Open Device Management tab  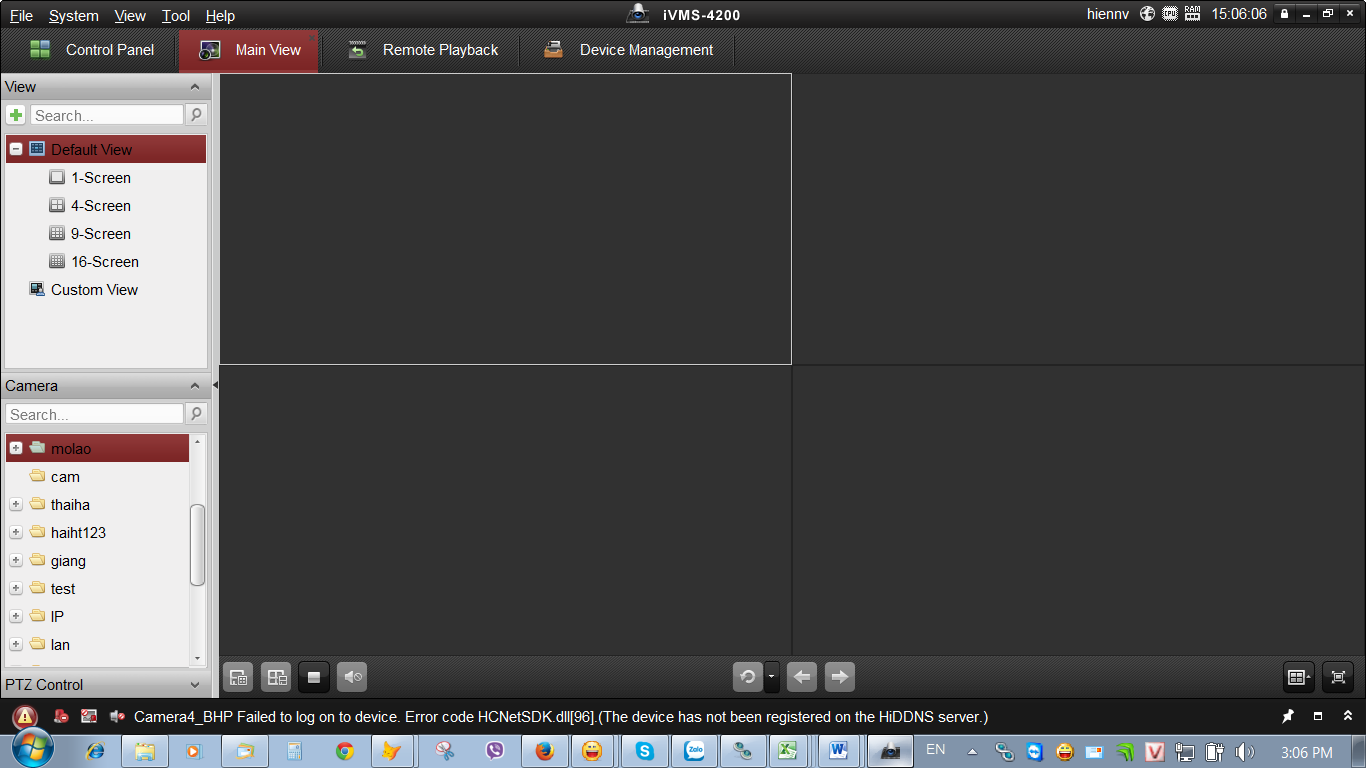[628, 50]
